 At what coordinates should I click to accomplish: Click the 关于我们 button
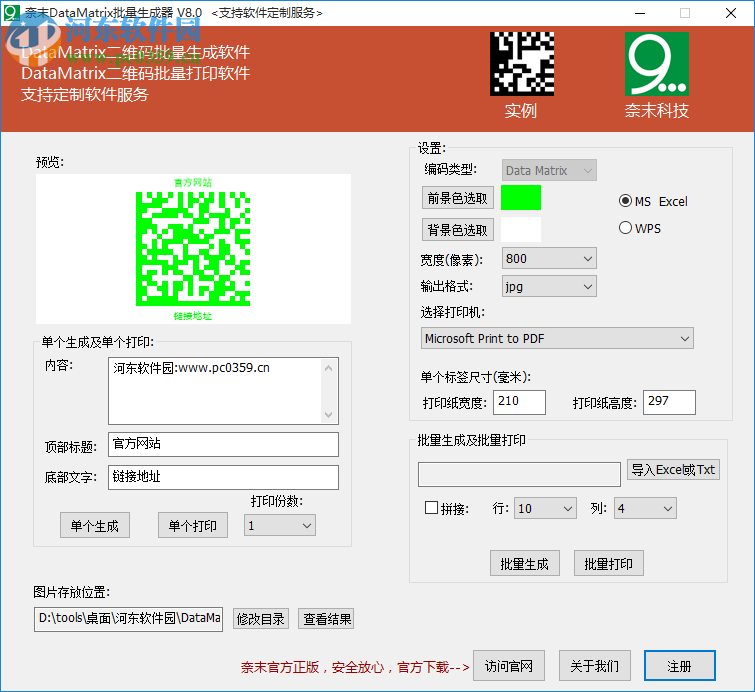coord(595,666)
